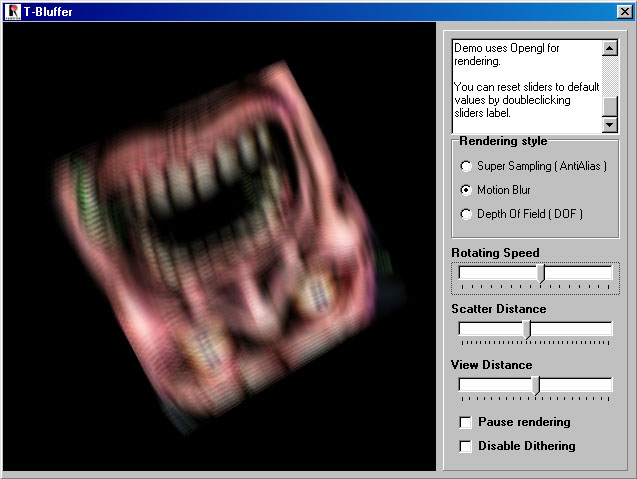Select the Motion Blur radio button
637x479 pixels.
click(466, 190)
